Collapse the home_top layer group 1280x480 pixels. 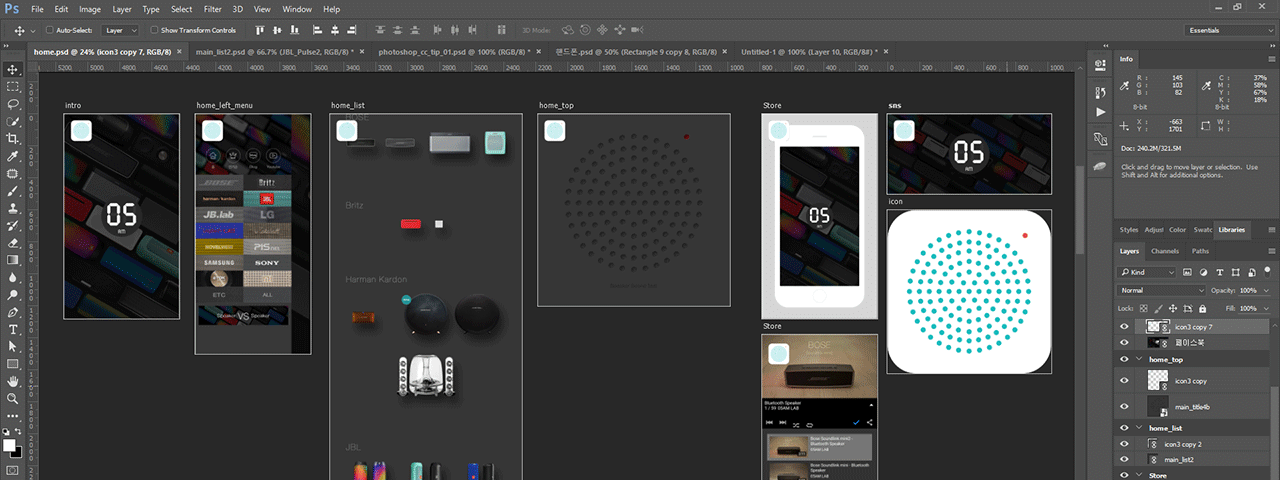[1139, 359]
